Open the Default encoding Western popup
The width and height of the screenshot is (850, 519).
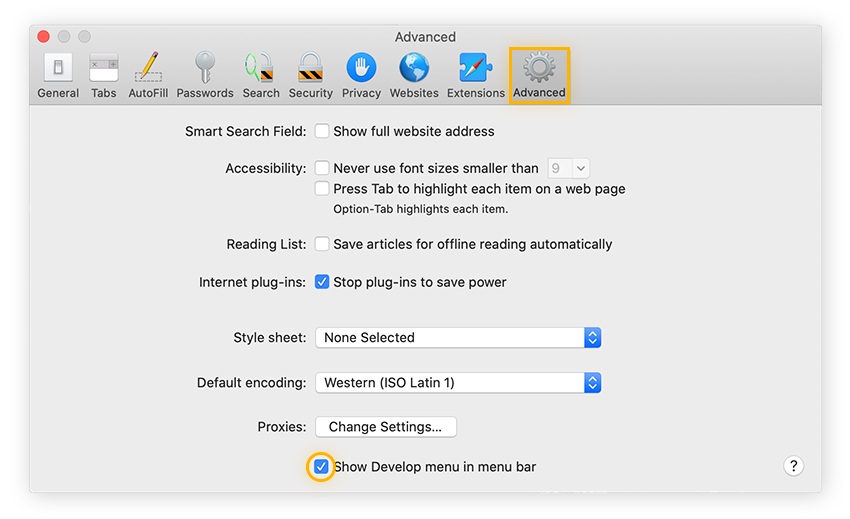[x=458, y=382]
